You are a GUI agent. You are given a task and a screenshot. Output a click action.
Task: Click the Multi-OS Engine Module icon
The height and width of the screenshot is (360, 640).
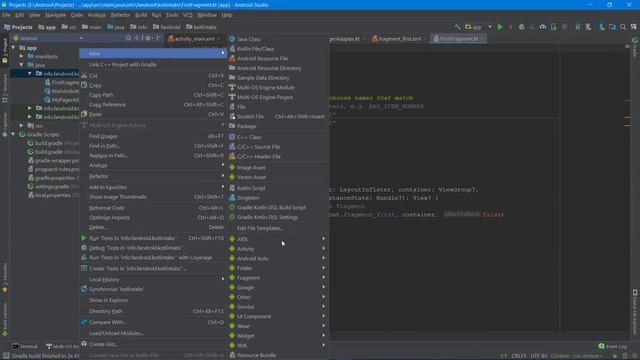tap(232, 87)
